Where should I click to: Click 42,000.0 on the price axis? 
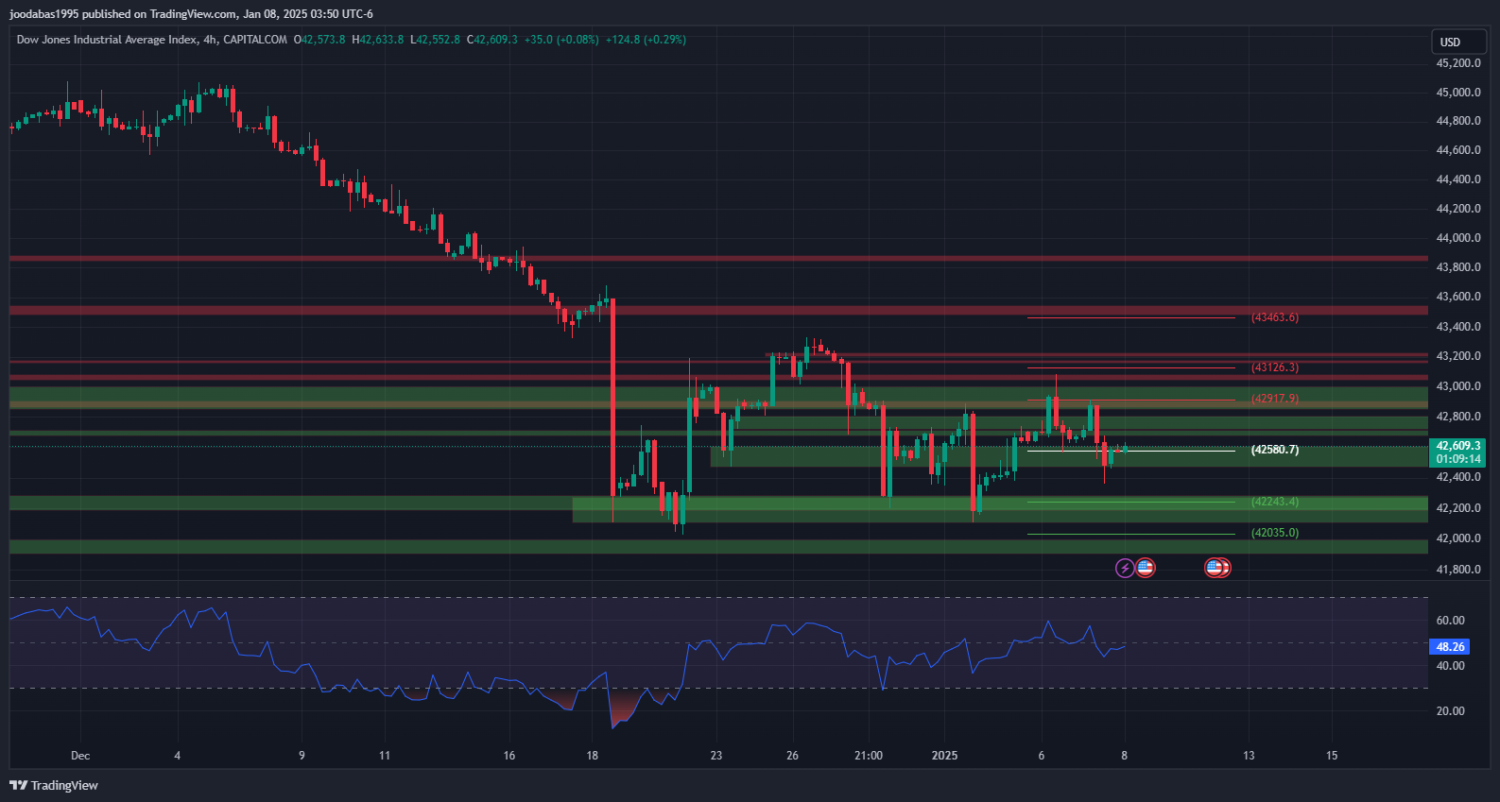click(1458, 538)
